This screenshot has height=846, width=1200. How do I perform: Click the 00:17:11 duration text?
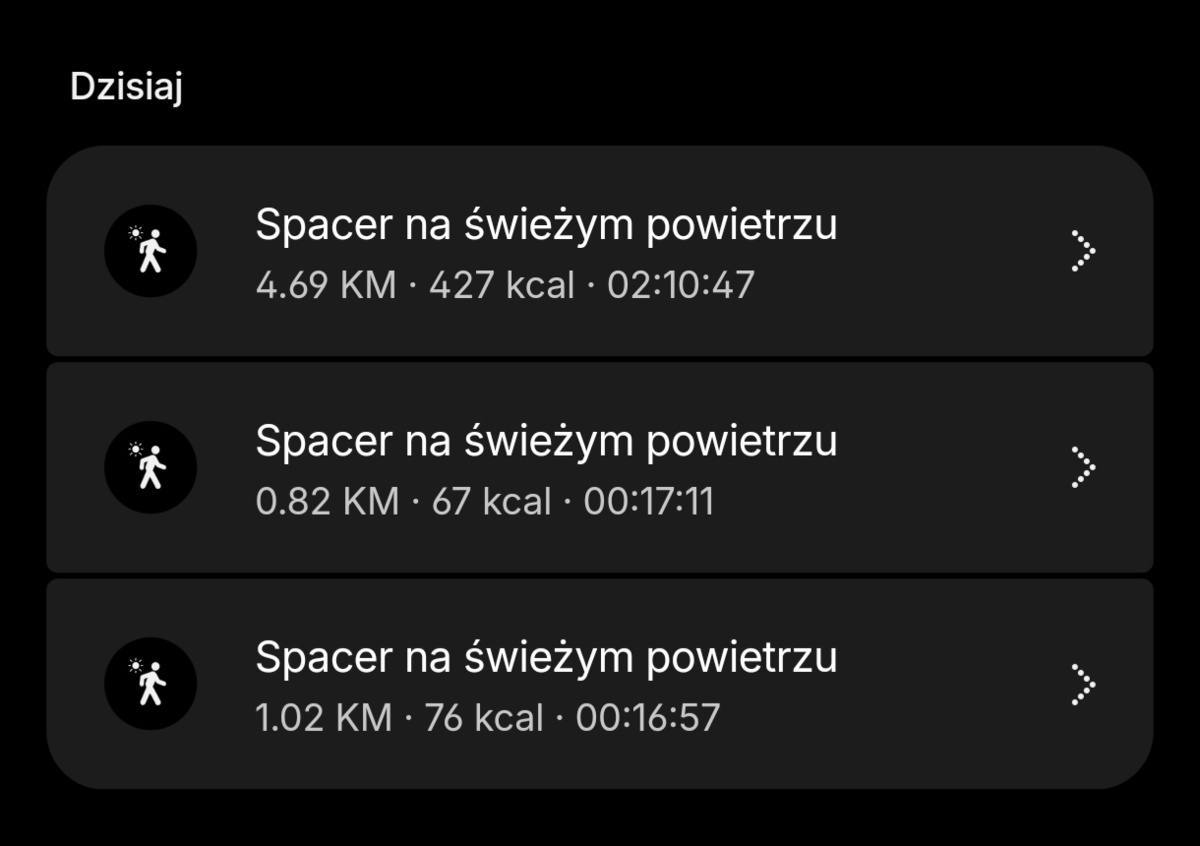pos(649,501)
